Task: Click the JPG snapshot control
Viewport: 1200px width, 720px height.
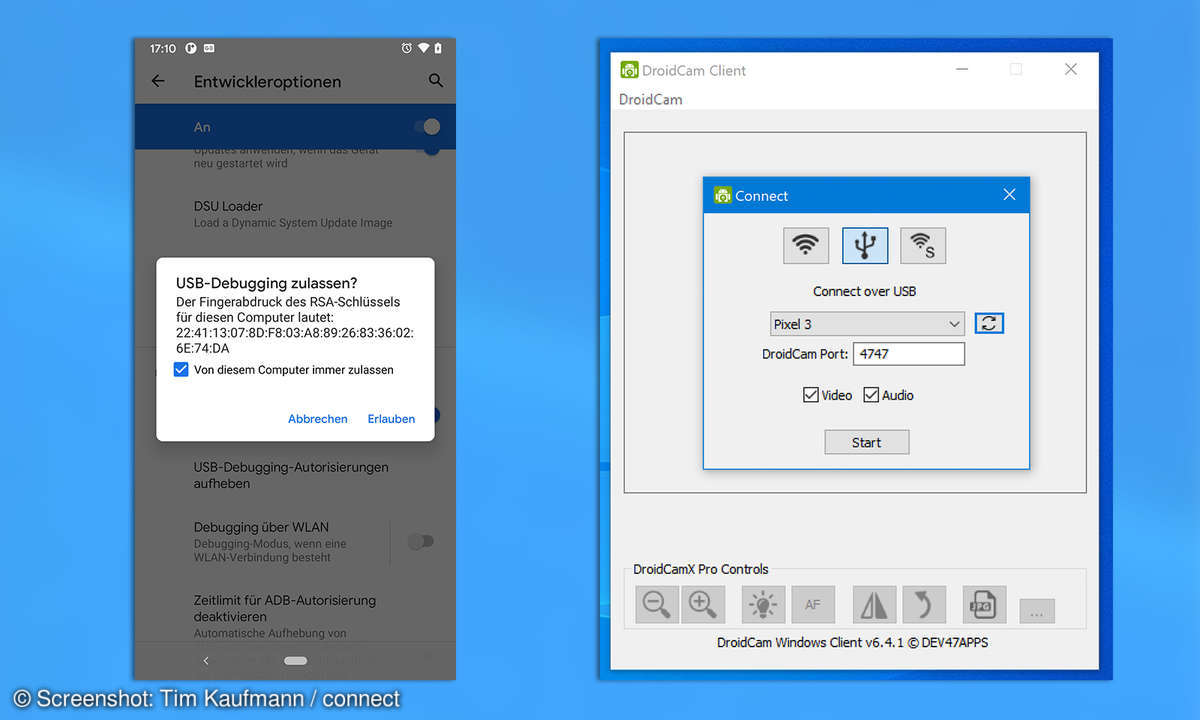Action: coord(984,604)
